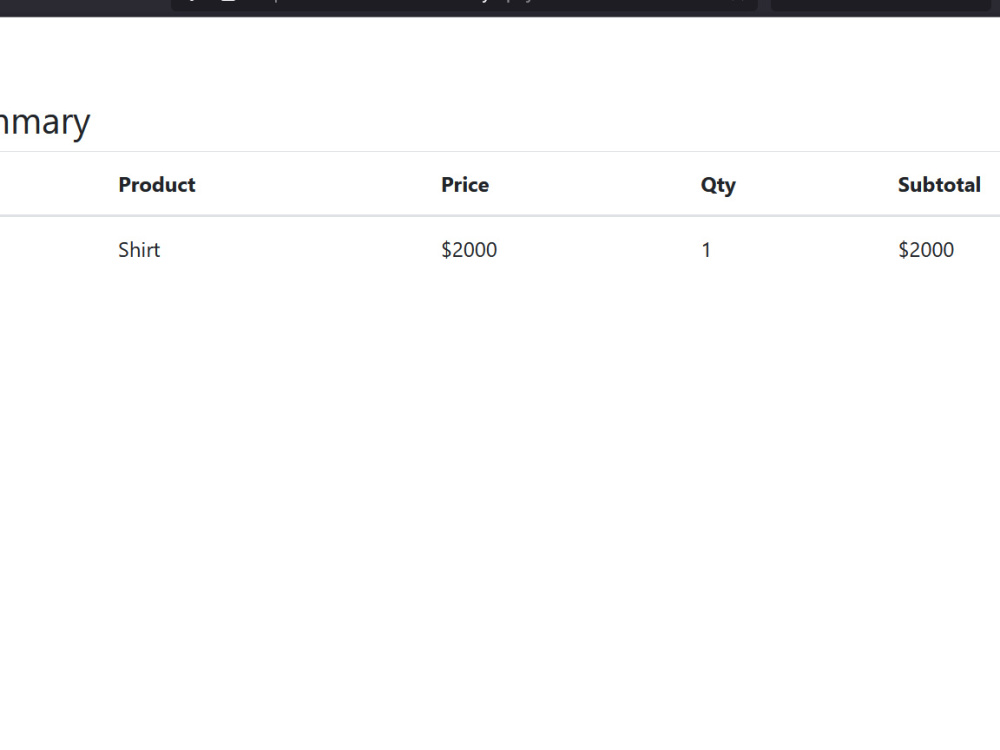
Task: Click the Product column header
Action: click(x=157, y=185)
